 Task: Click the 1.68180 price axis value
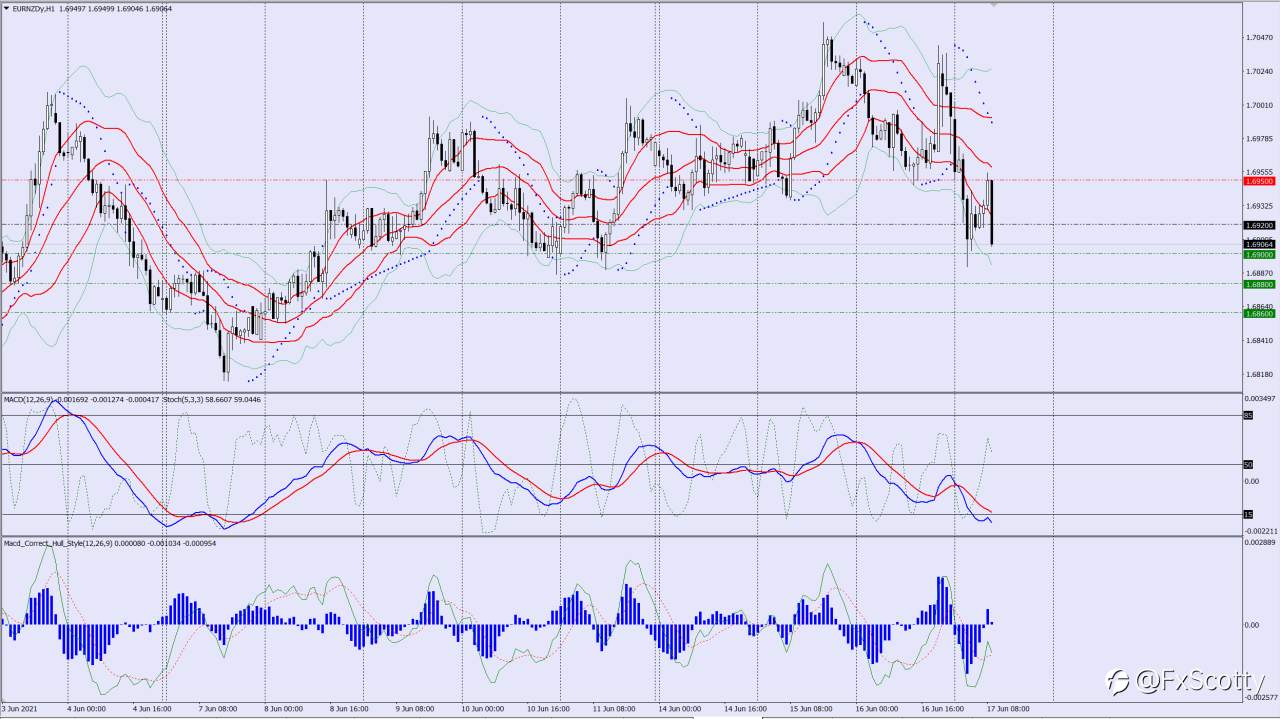[x=1260, y=375]
